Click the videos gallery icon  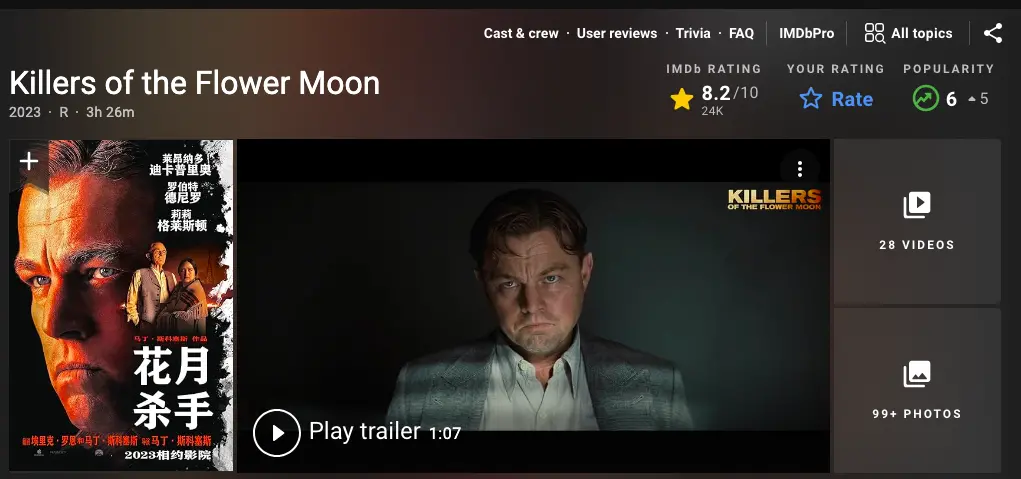coord(916,205)
